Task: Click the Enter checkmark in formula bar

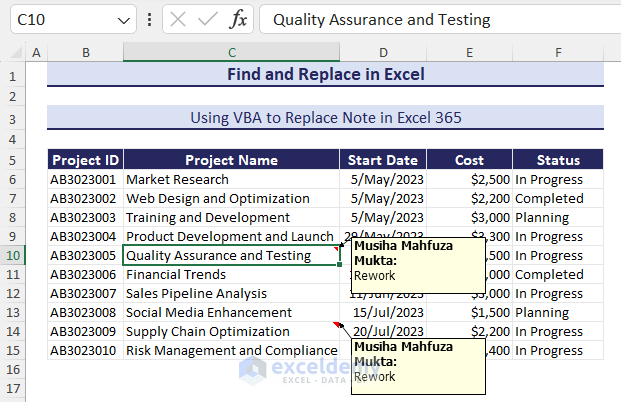Action: [x=208, y=19]
